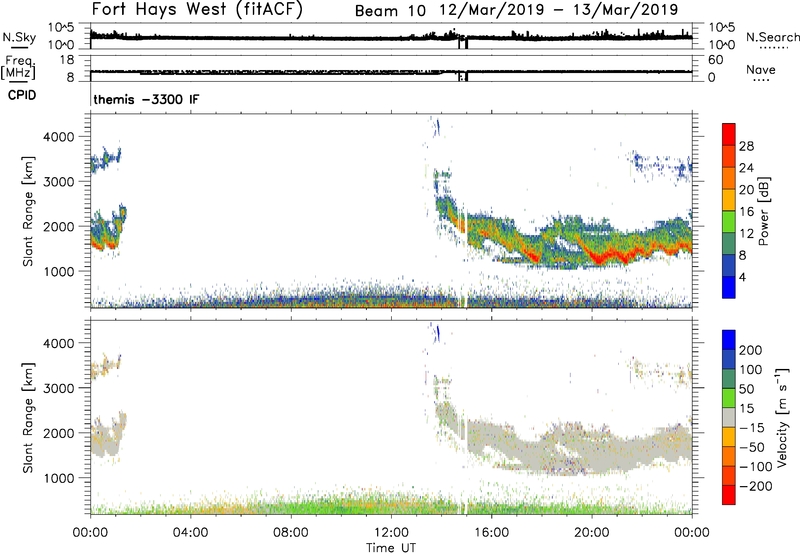Viewport: 800px width, 554px height.
Task: Click the '-15' label on the Velocity colorbar
Action: click(752, 428)
